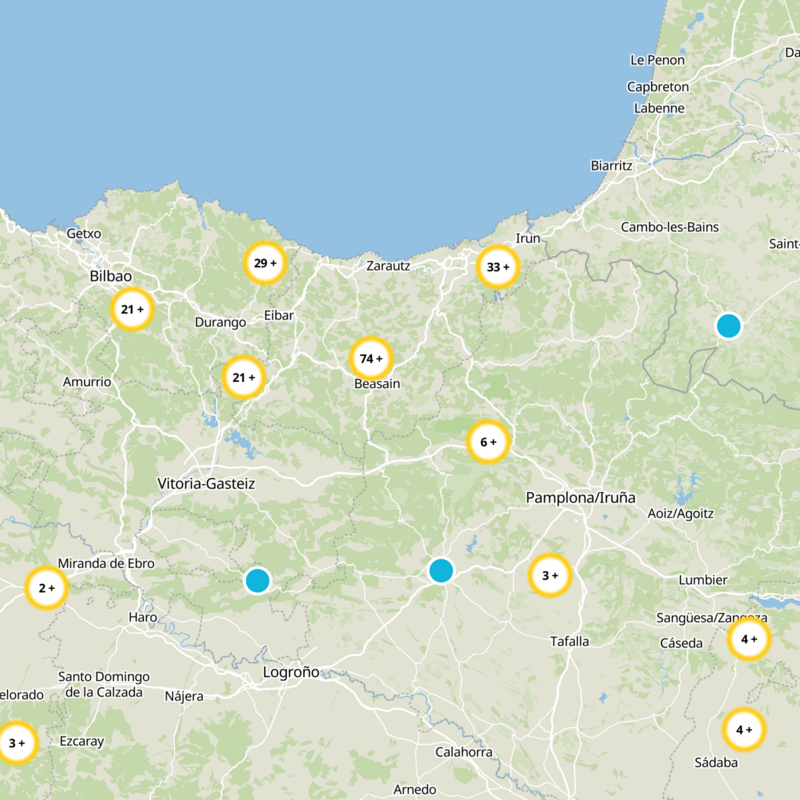Click the Lumbier town label
This screenshot has height=800, width=800.
pyautogui.click(x=703, y=580)
